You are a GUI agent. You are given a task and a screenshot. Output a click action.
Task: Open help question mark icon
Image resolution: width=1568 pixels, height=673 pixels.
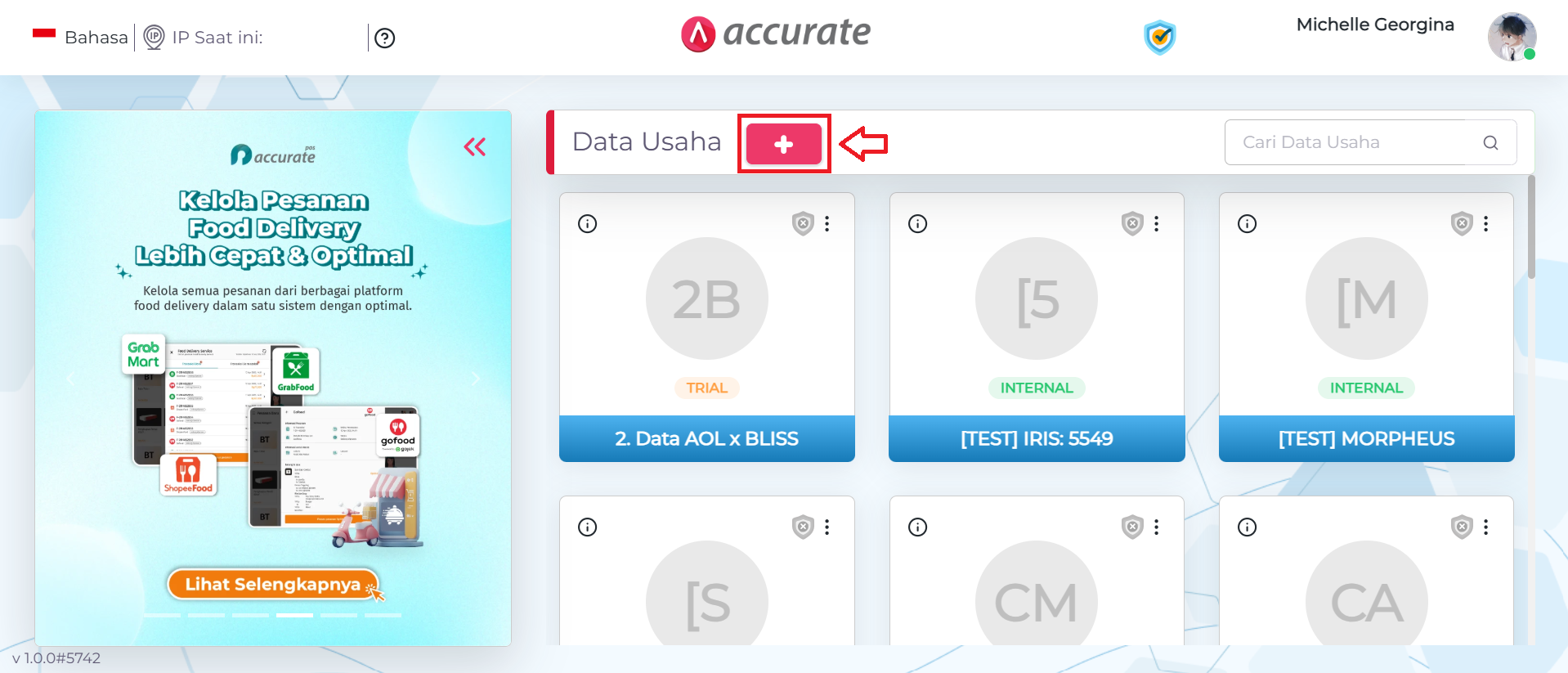tap(385, 38)
